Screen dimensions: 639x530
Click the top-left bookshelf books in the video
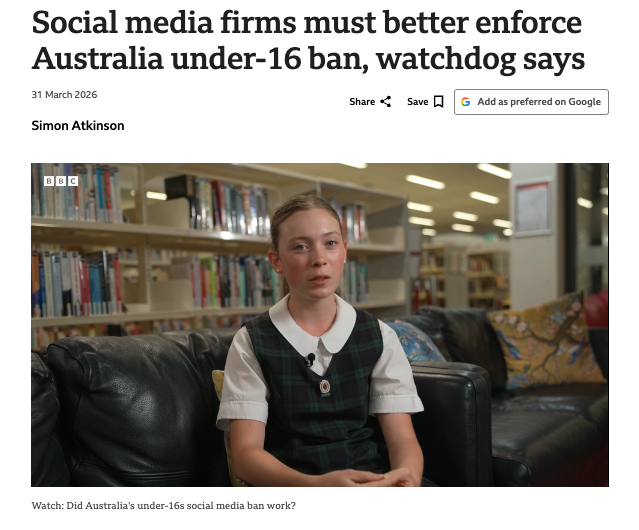[x=77, y=192]
